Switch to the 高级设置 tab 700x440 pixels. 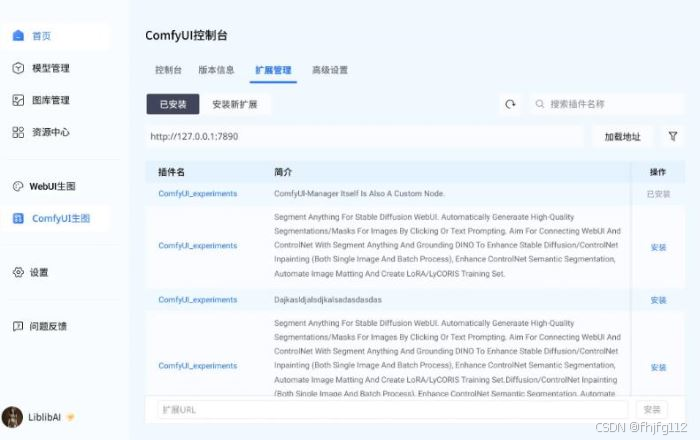330,70
